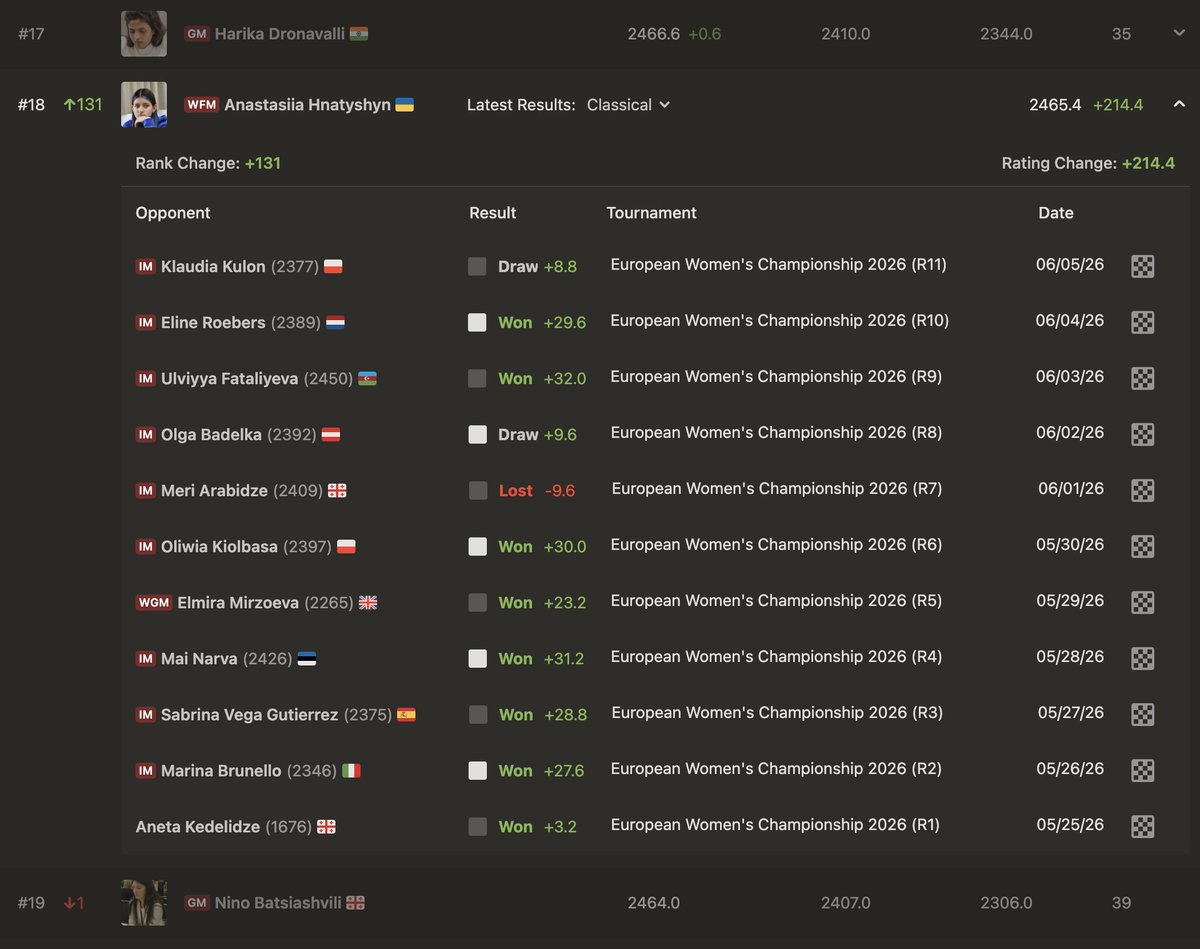The height and width of the screenshot is (949, 1200).
Task: Open Harika Dronavalli's player profile
Action: 280,34
